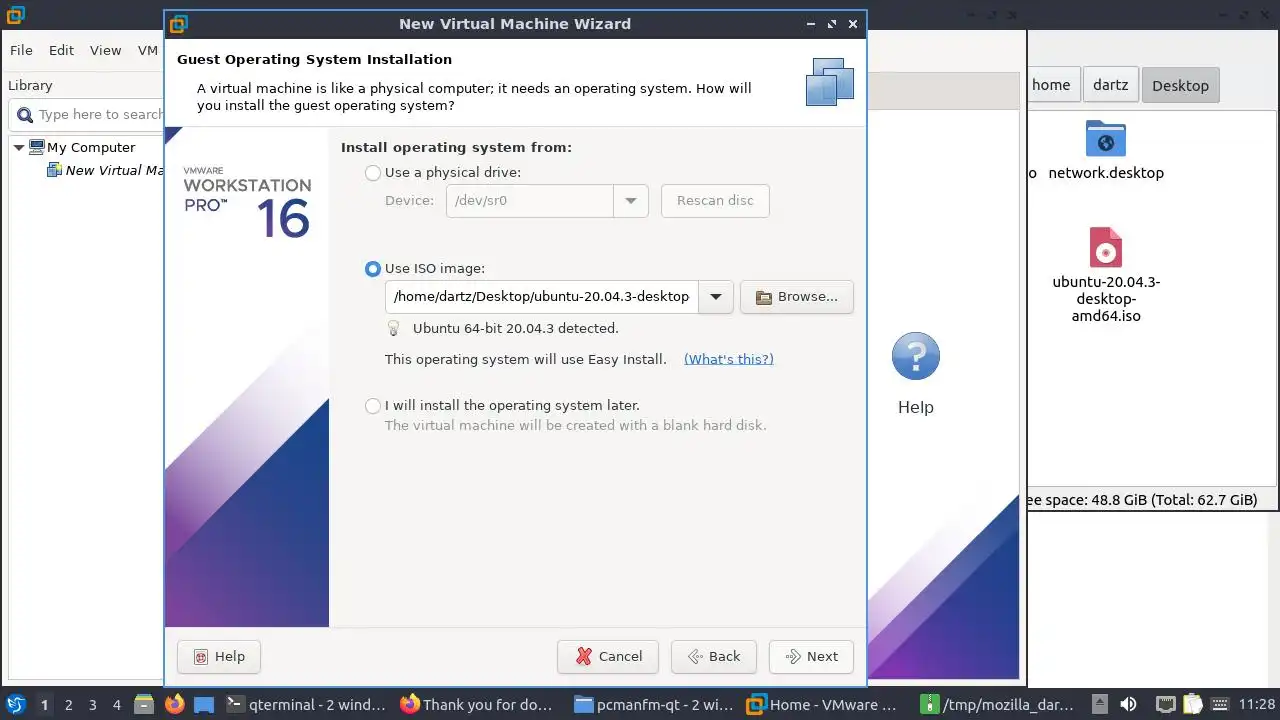Image resolution: width=1280 pixels, height=720 pixels.
Task: Click the clipboard tray icon
Action: 1193,704
